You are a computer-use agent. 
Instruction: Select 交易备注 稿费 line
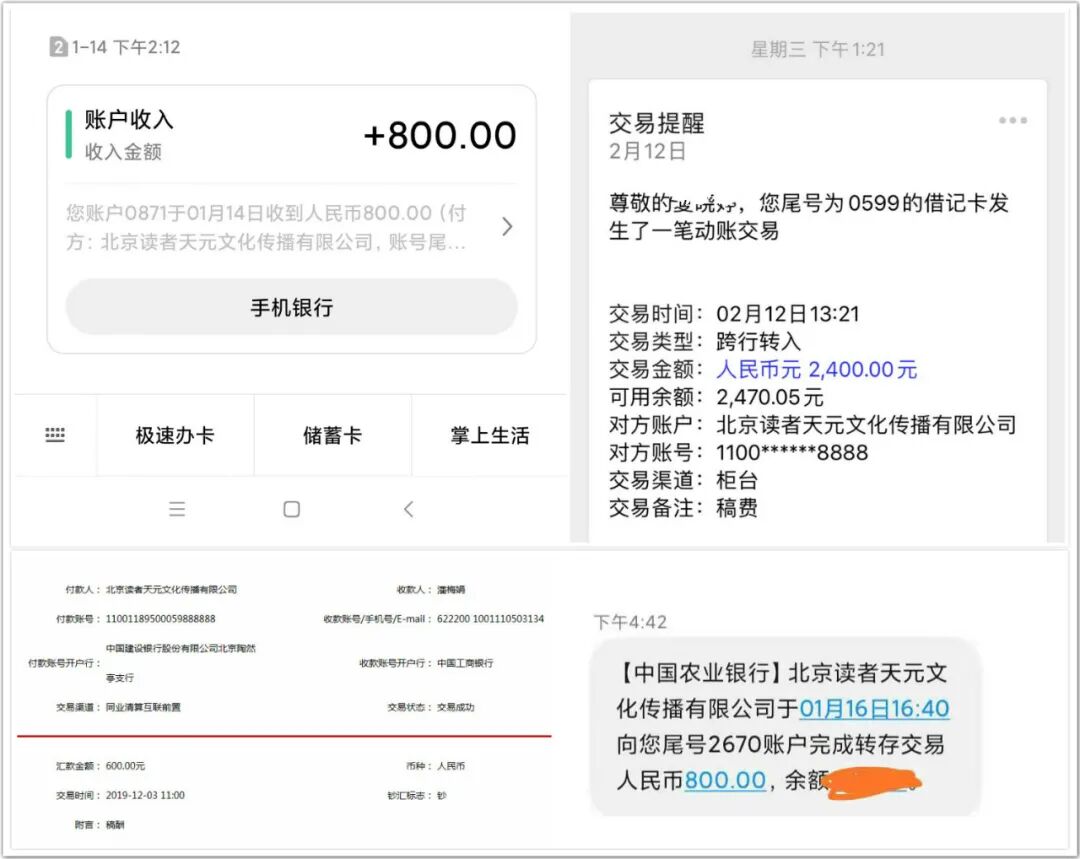pos(683,508)
